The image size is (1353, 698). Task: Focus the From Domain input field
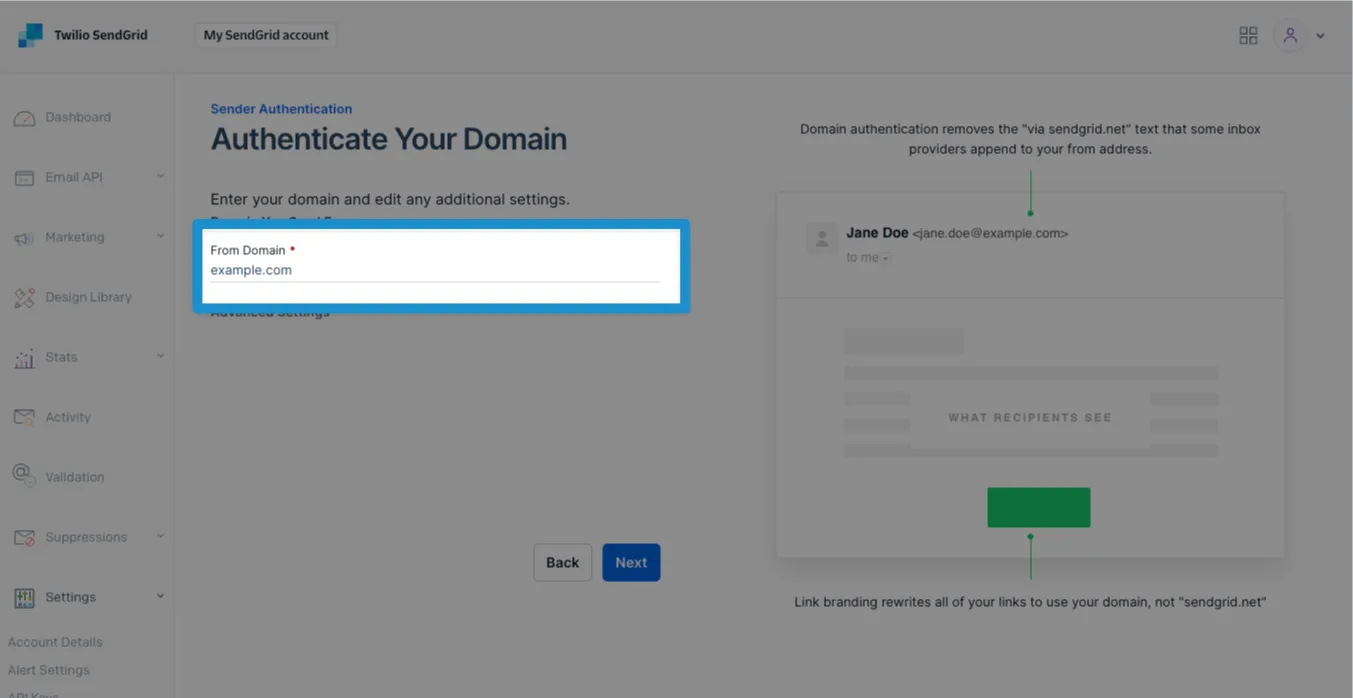435,270
